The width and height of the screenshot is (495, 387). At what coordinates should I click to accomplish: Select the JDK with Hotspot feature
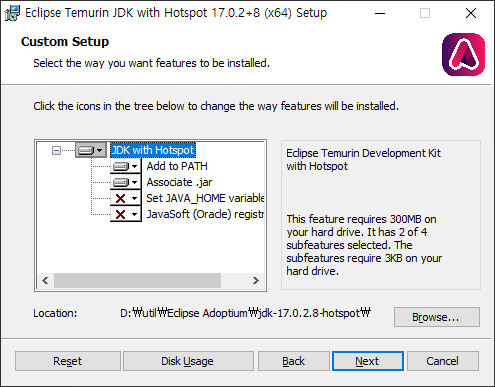[x=153, y=150]
